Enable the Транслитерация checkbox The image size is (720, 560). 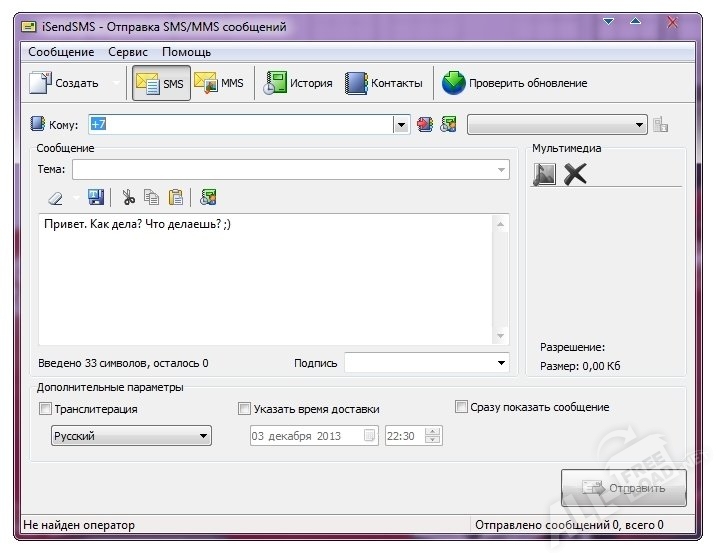(45, 409)
